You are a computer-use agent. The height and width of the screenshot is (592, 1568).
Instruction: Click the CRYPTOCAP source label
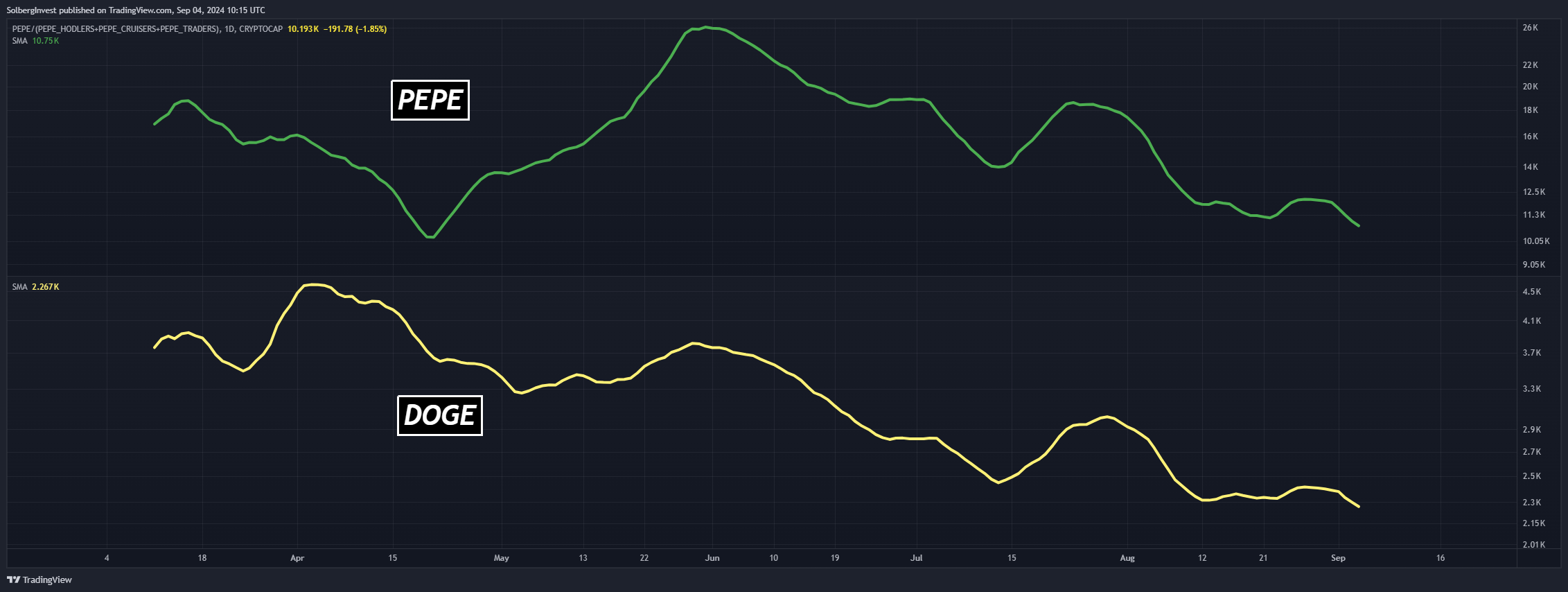coord(261,29)
